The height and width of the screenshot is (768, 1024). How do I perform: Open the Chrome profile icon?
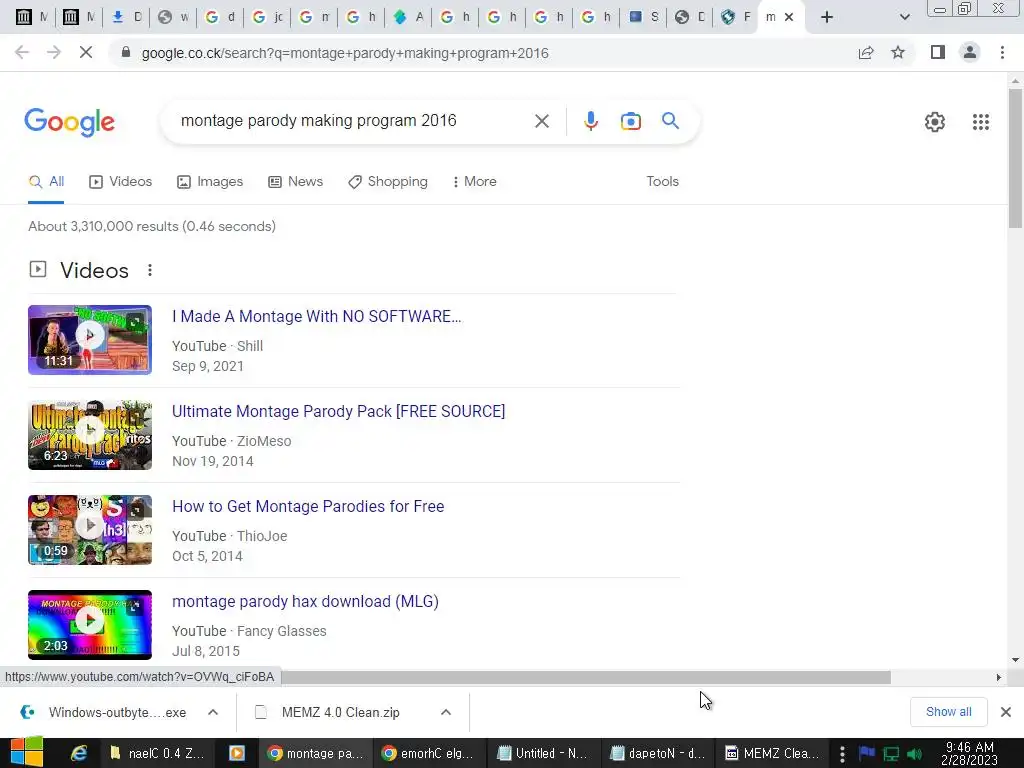click(970, 53)
